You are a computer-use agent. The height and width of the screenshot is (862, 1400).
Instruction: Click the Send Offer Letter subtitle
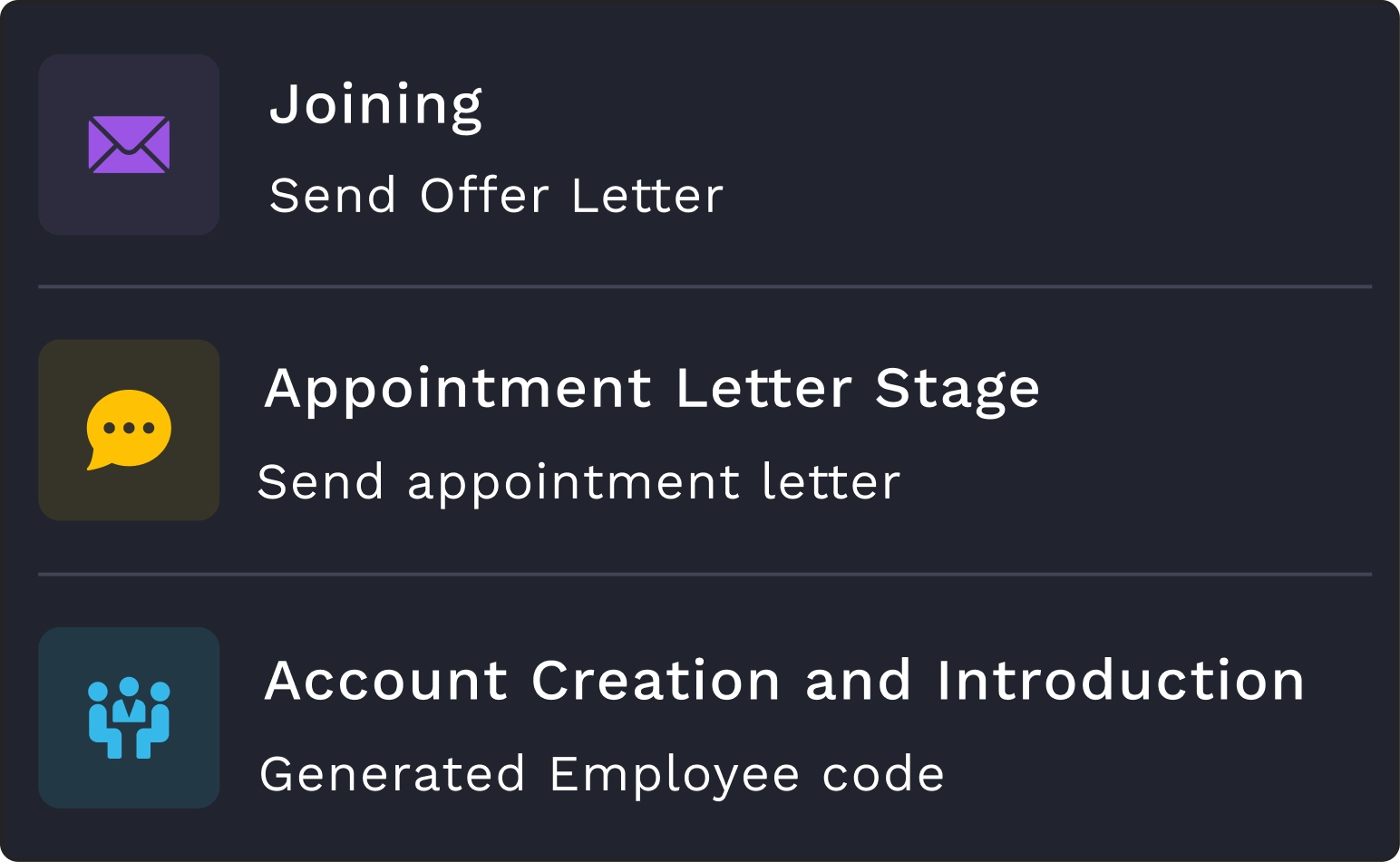pos(496,196)
